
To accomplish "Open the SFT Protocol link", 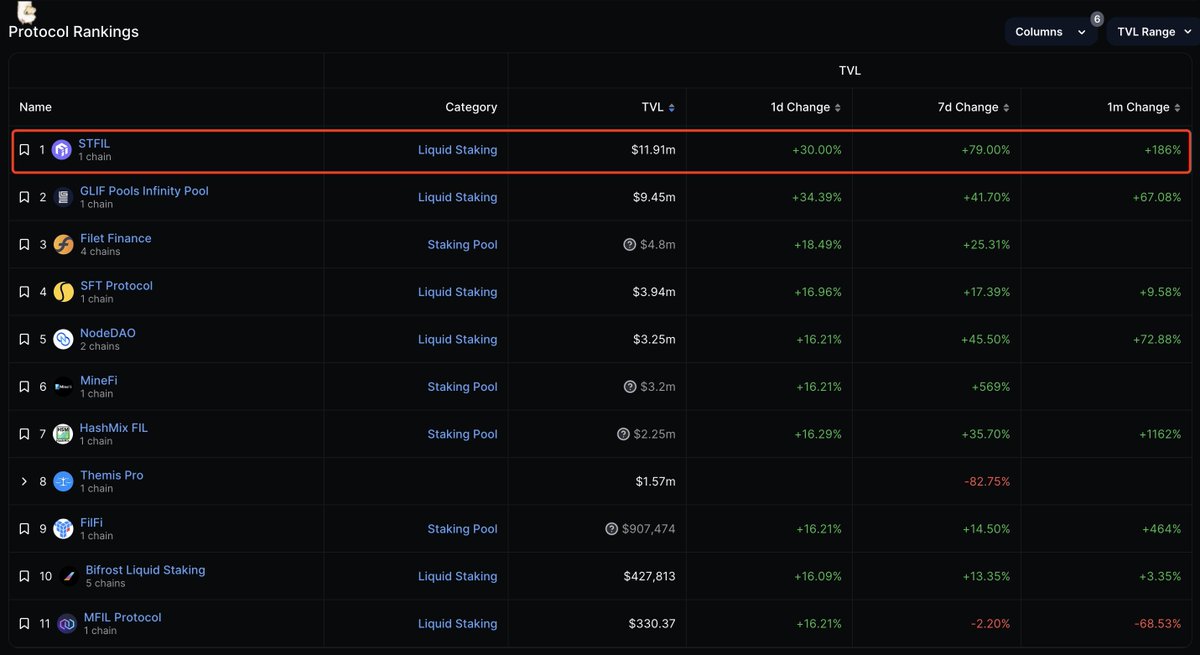I will pos(116,286).
